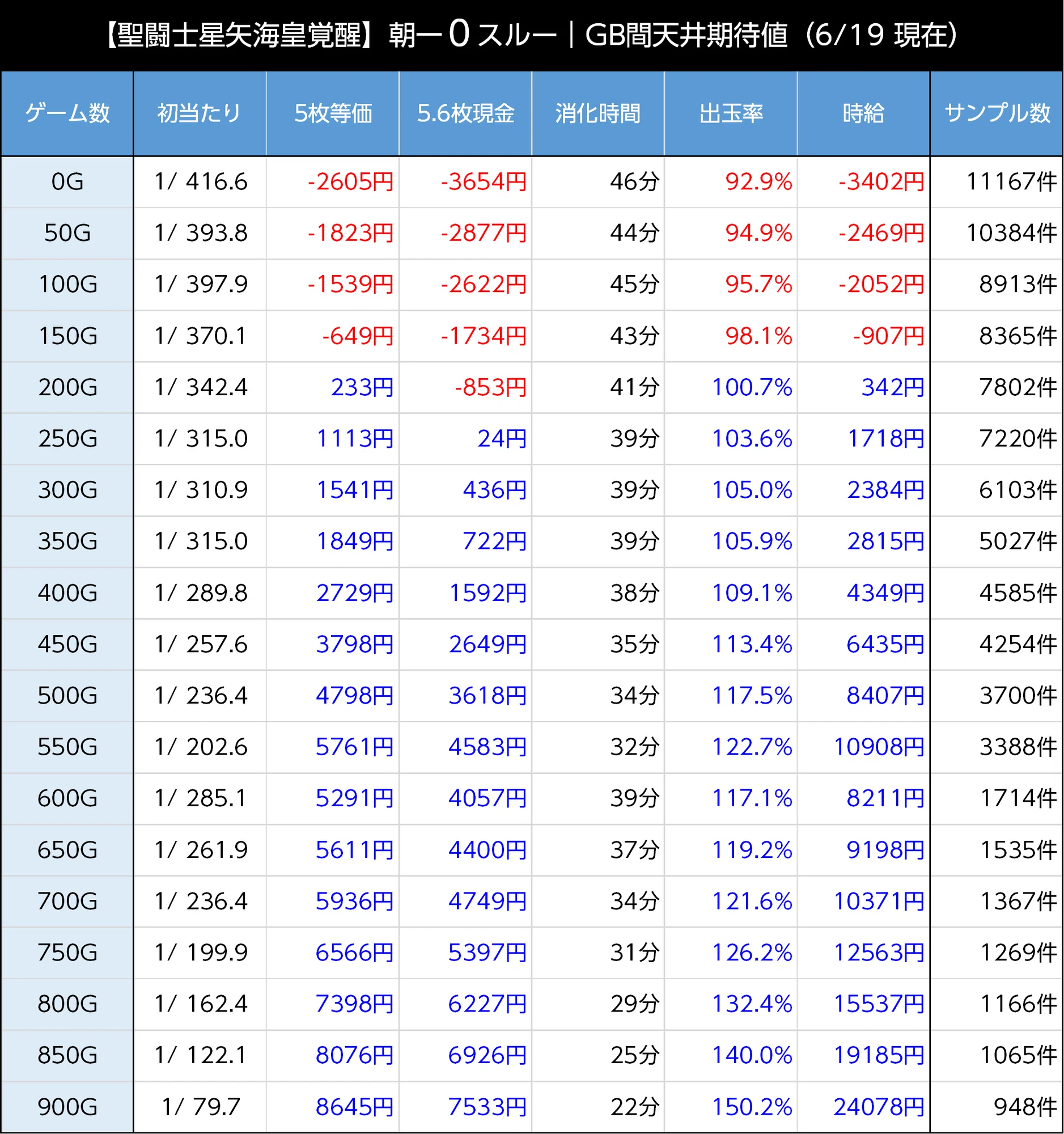1064x1134 pixels.
Task: Select the 300G row label
Action: (x=67, y=490)
